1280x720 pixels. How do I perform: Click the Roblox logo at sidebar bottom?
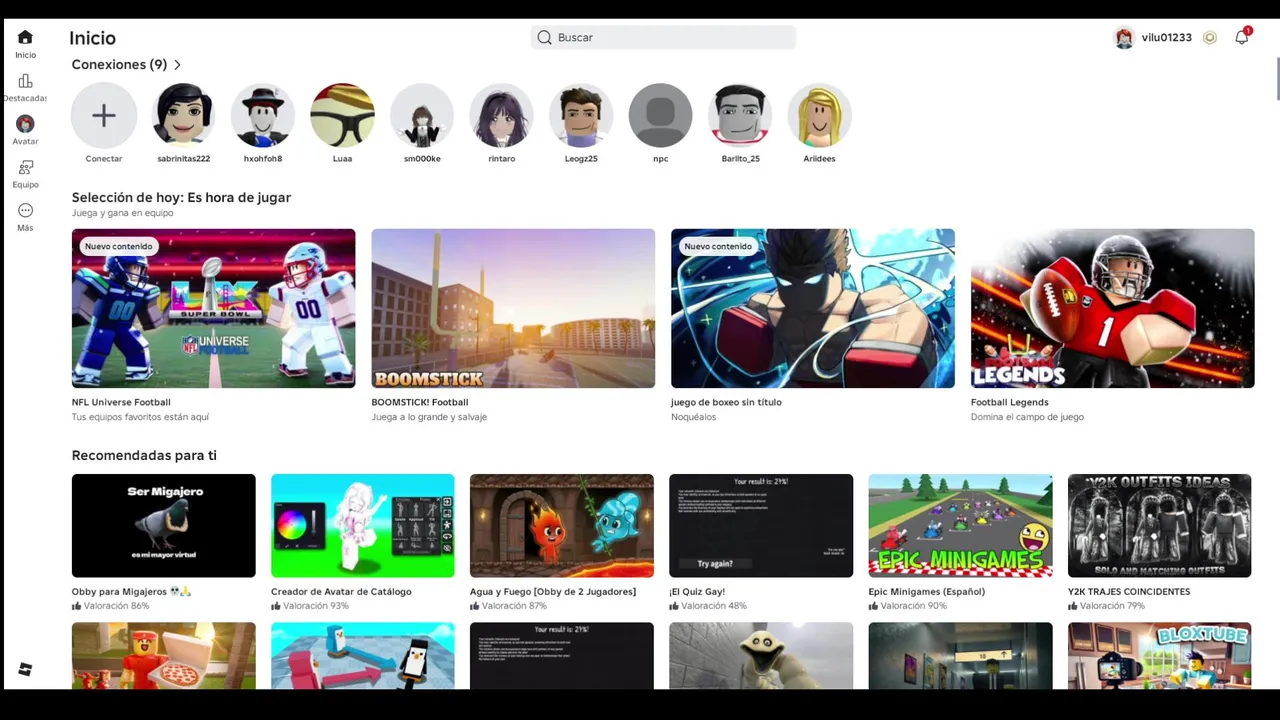tap(25, 670)
